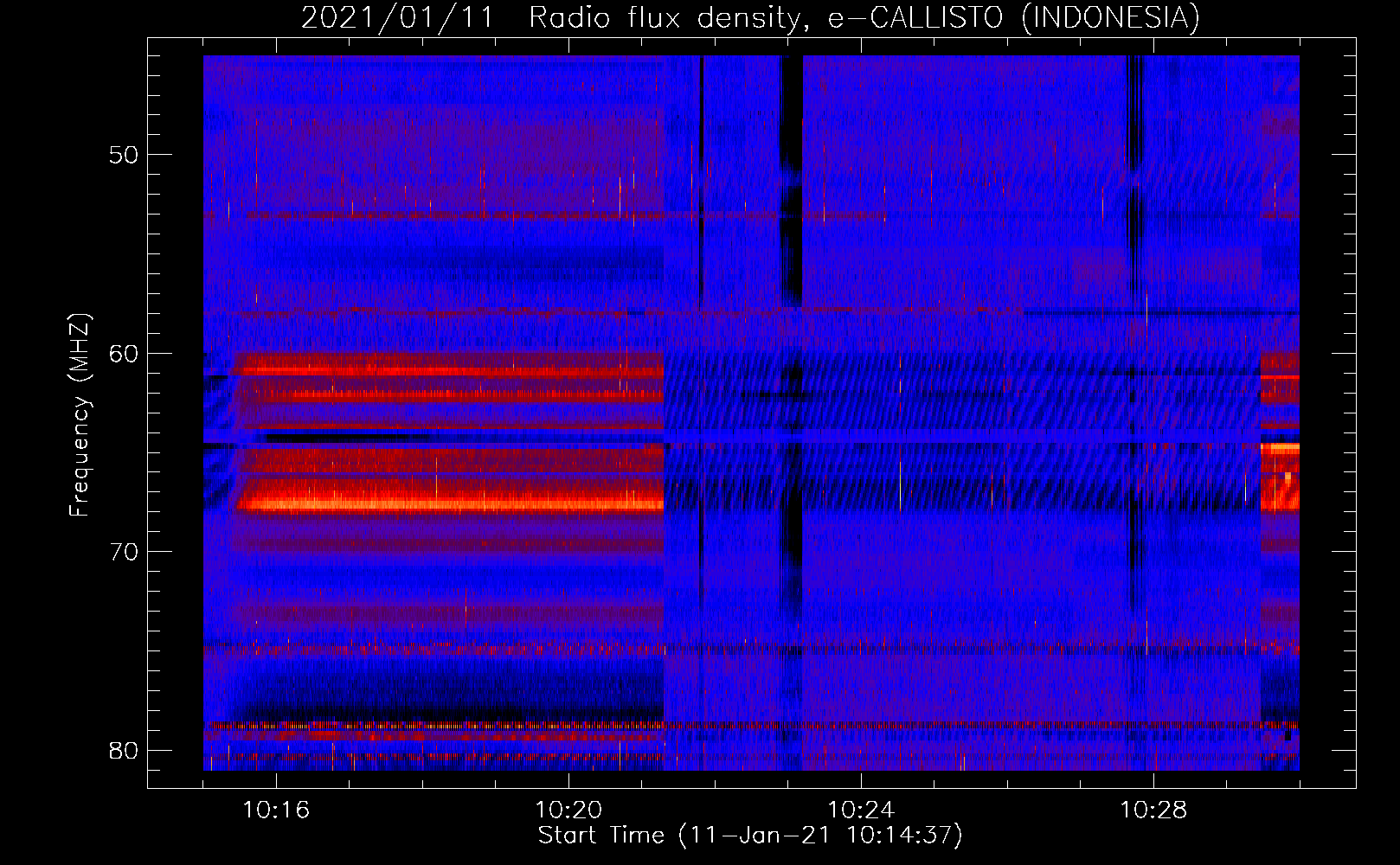The height and width of the screenshot is (865, 1400).
Task: Click the 50 frequency tick label
Action: tap(124, 155)
